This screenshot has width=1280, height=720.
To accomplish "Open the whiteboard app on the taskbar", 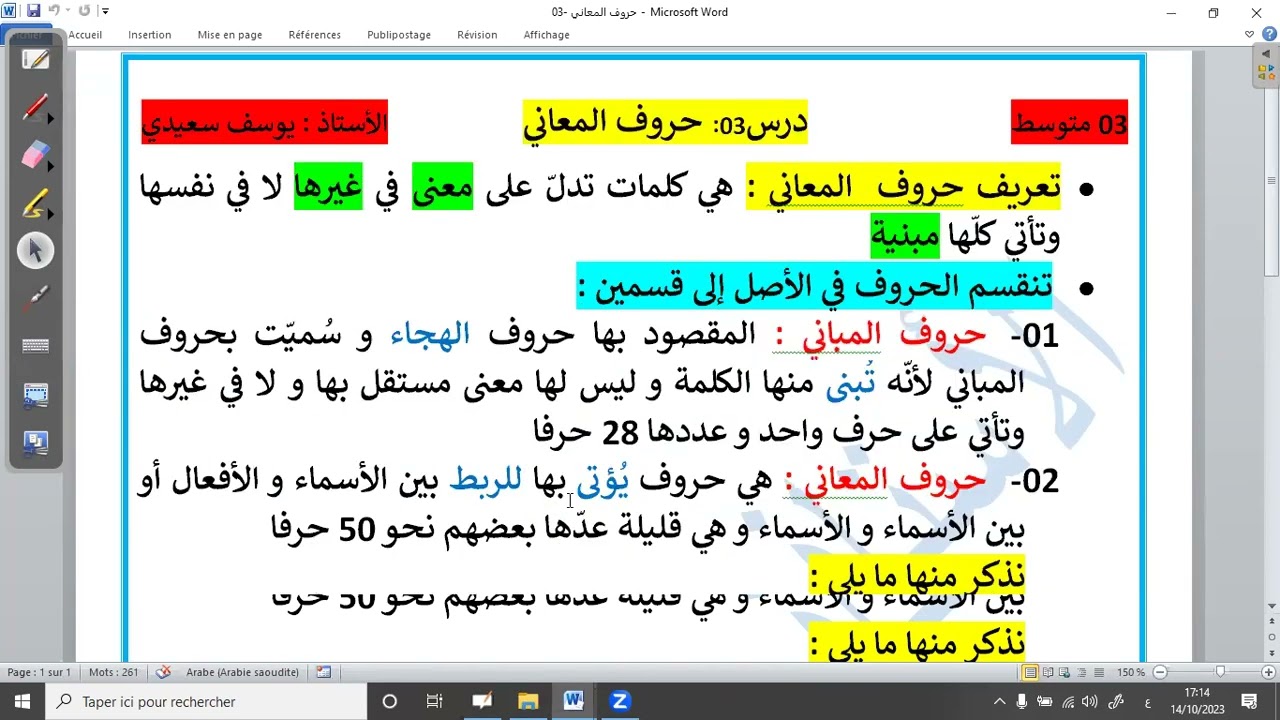I will tap(481, 702).
